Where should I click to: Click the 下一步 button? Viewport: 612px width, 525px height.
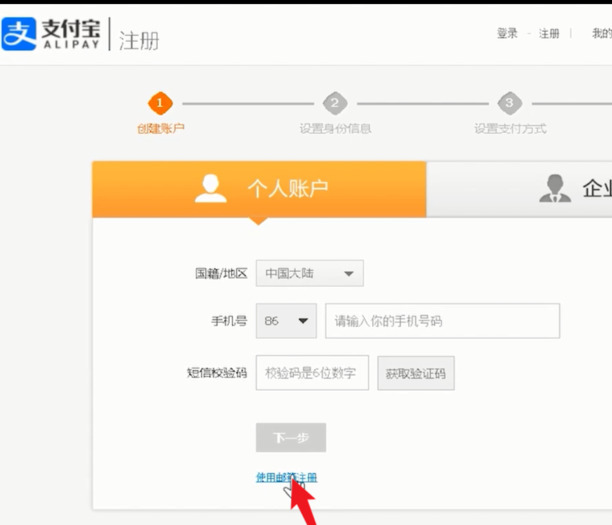pyautogui.click(x=291, y=438)
